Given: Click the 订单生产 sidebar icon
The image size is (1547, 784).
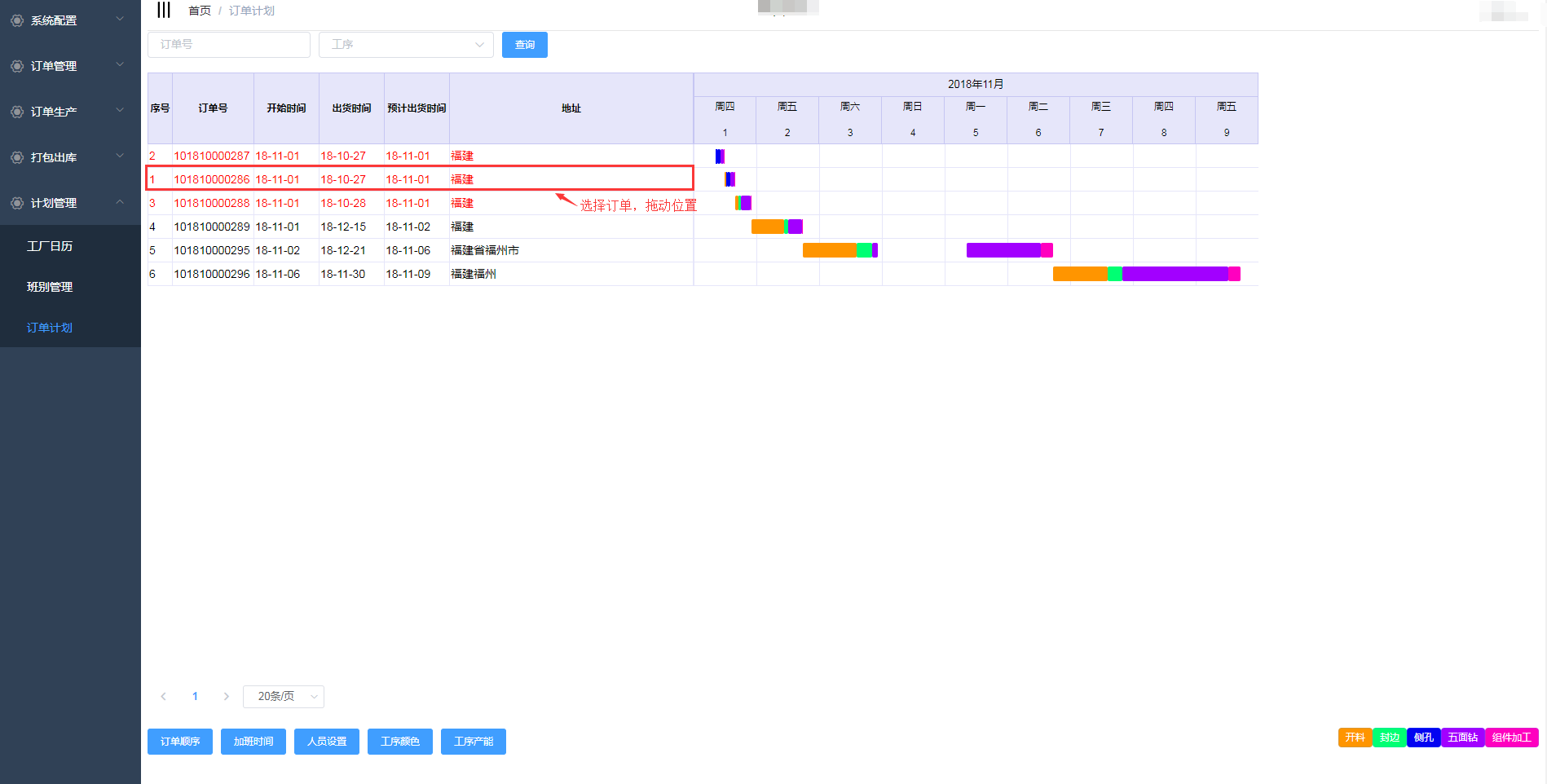Looking at the screenshot, I should point(17,112).
